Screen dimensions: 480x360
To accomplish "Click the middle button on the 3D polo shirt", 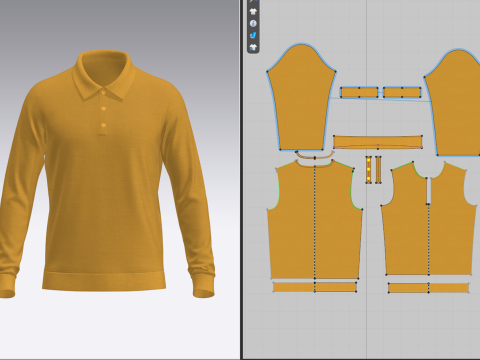I will pyautogui.click(x=104, y=109).
